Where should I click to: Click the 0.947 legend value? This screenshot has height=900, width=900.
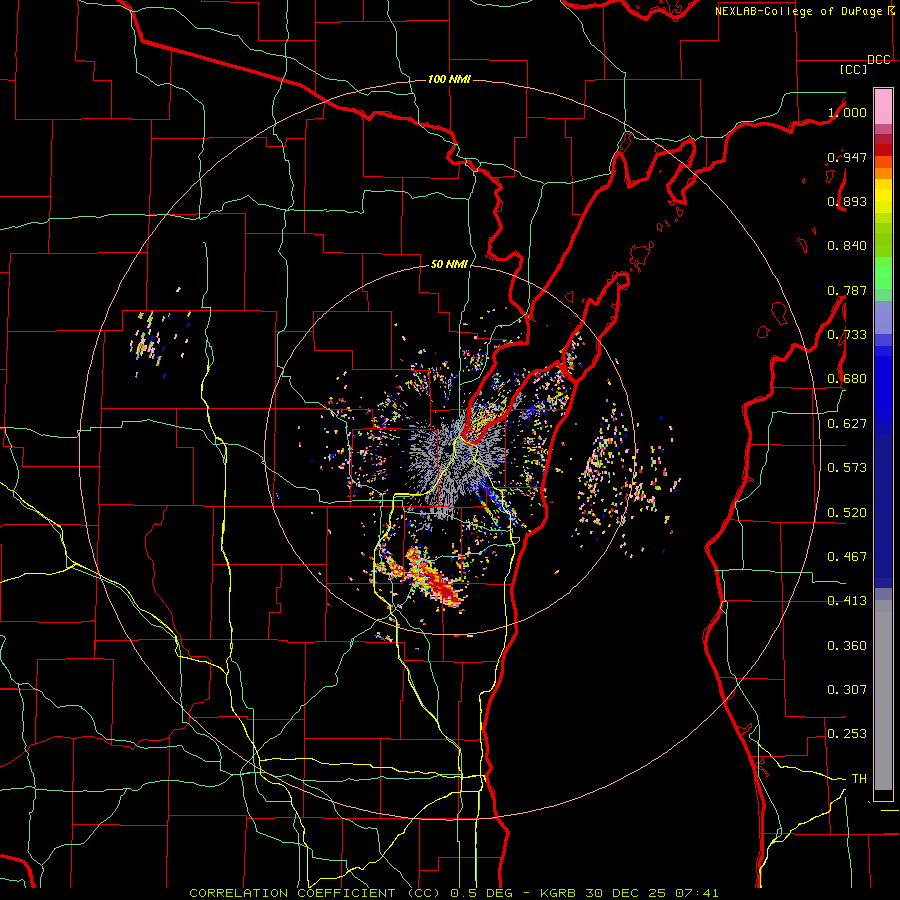847,157
